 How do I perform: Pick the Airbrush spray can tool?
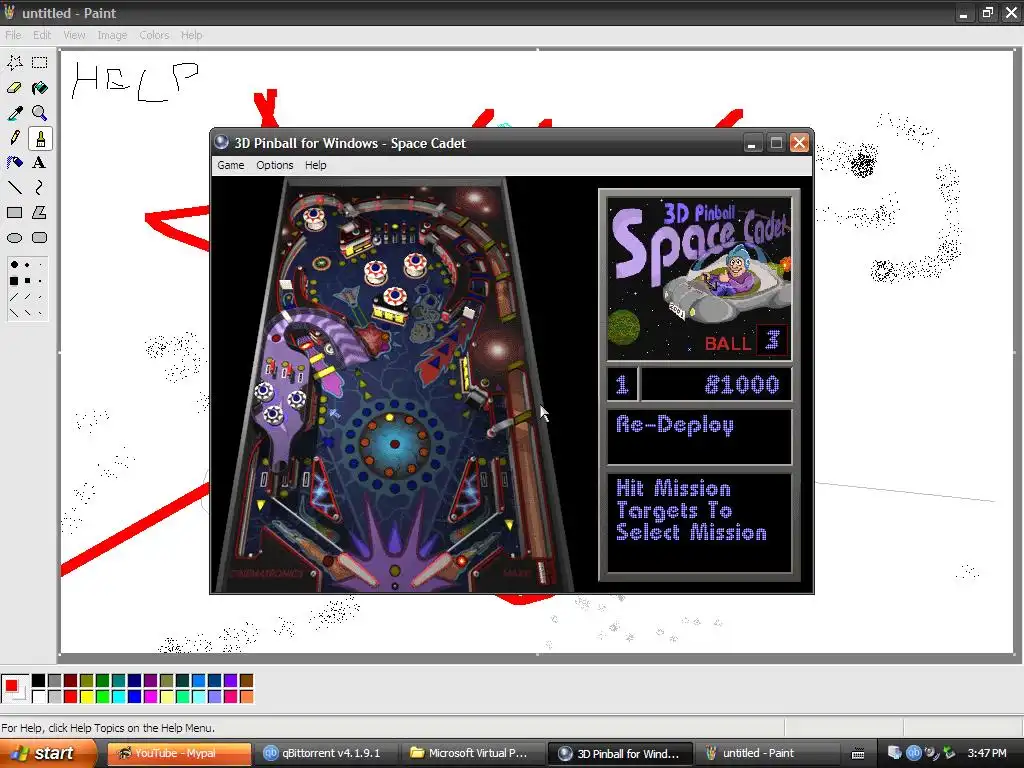click(14, 163)
